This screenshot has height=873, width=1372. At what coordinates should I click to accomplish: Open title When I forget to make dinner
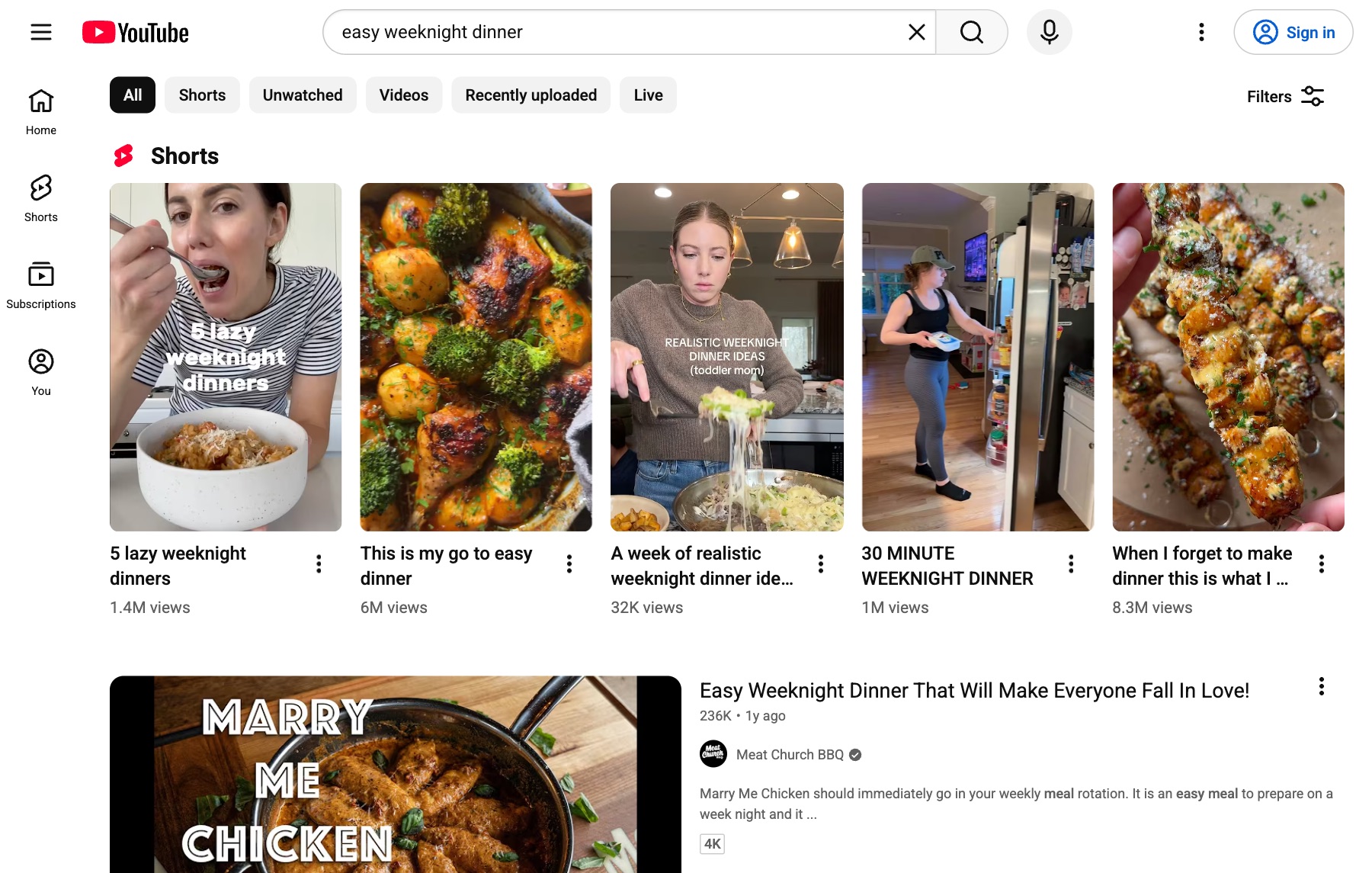click(x=1202, y=566)
